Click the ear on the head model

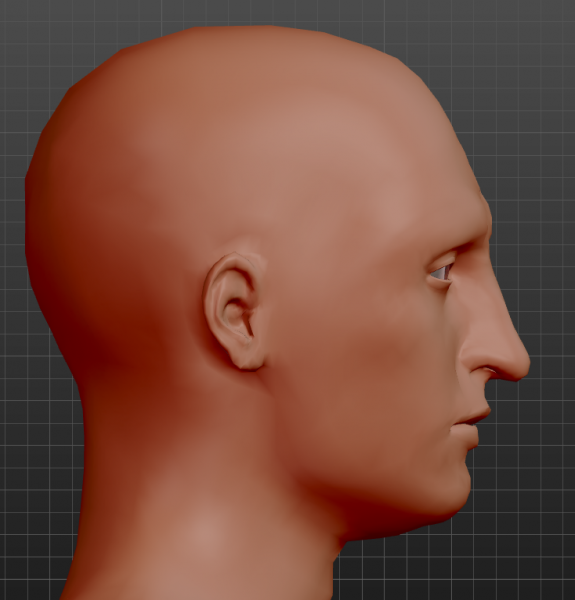tap(233, 311)
